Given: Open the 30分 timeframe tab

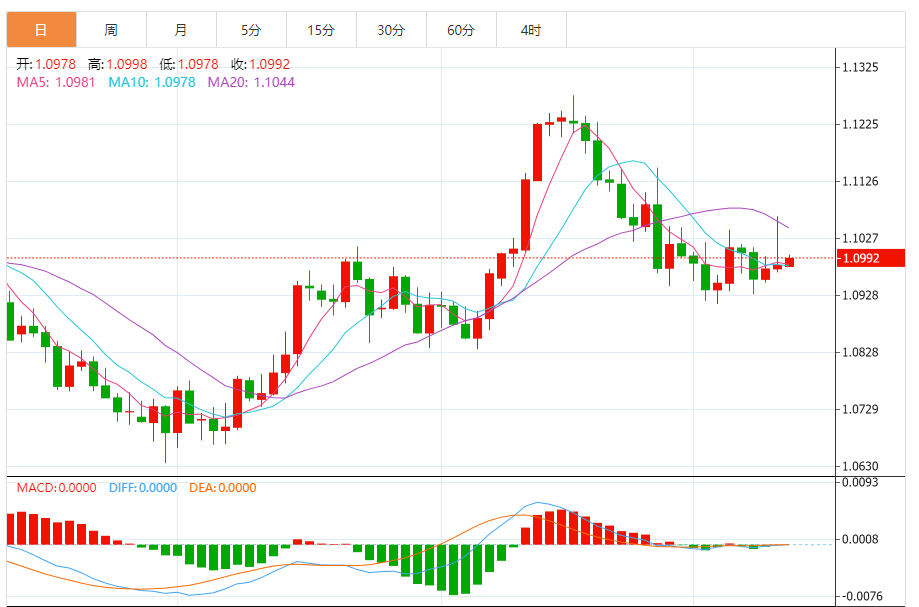Looking at the screenshot, I should [392, 30].
